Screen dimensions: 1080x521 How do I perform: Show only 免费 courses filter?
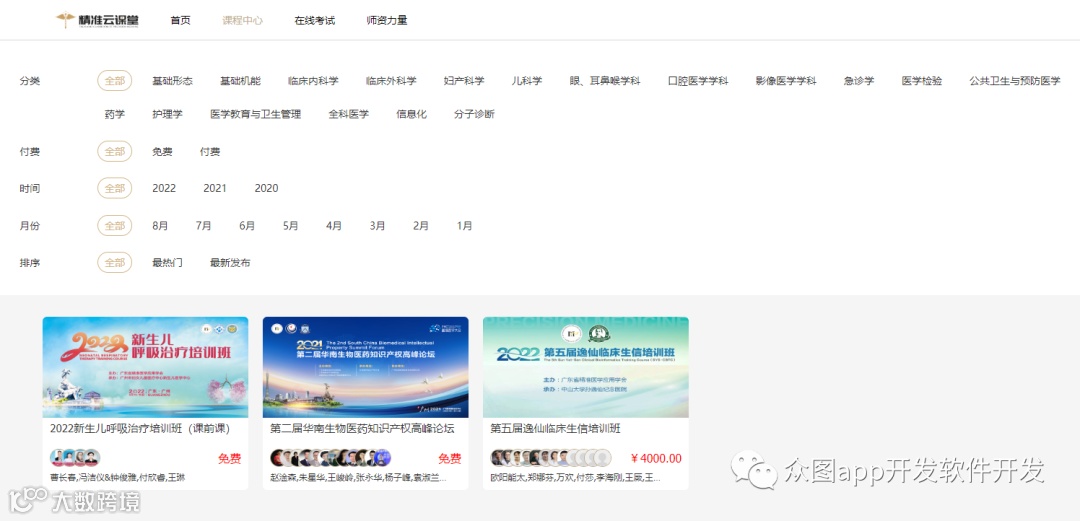163,152
